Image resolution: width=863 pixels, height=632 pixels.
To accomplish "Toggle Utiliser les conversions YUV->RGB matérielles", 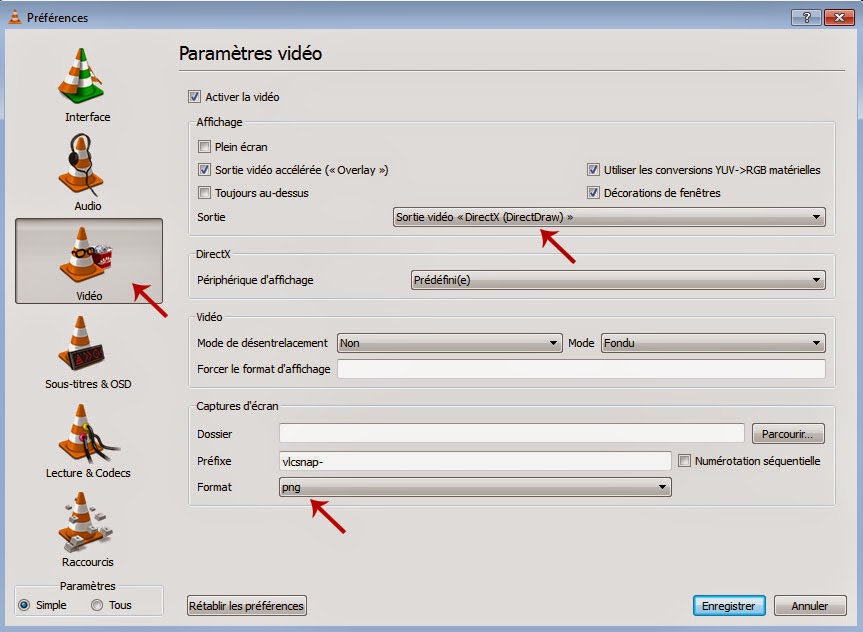I will 593,170.
